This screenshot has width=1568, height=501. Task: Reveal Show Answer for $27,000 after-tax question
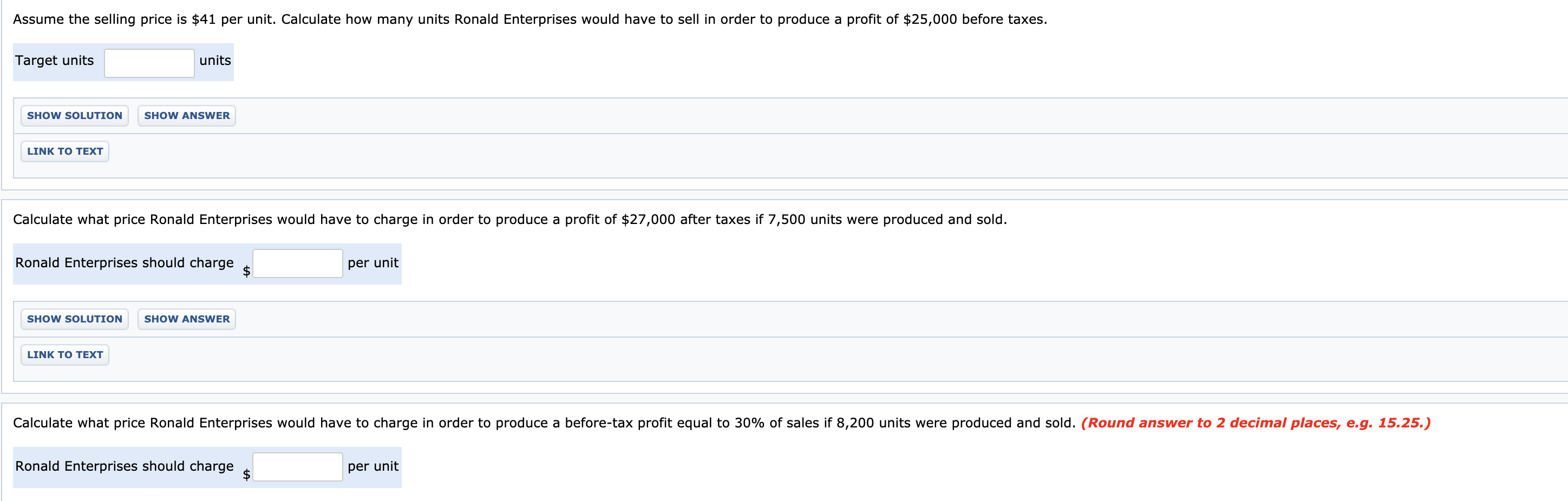(x=186, y=319)
